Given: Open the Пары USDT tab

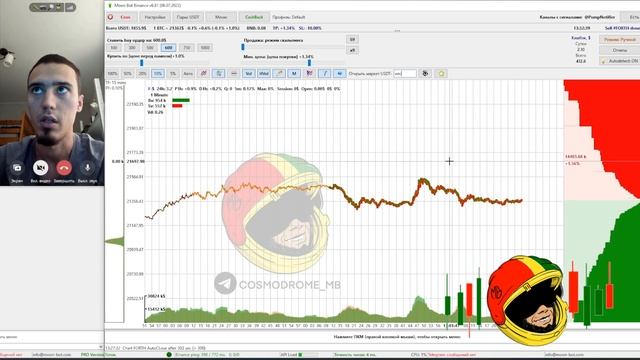Looking at the screenshot, I should pos(188,17).
